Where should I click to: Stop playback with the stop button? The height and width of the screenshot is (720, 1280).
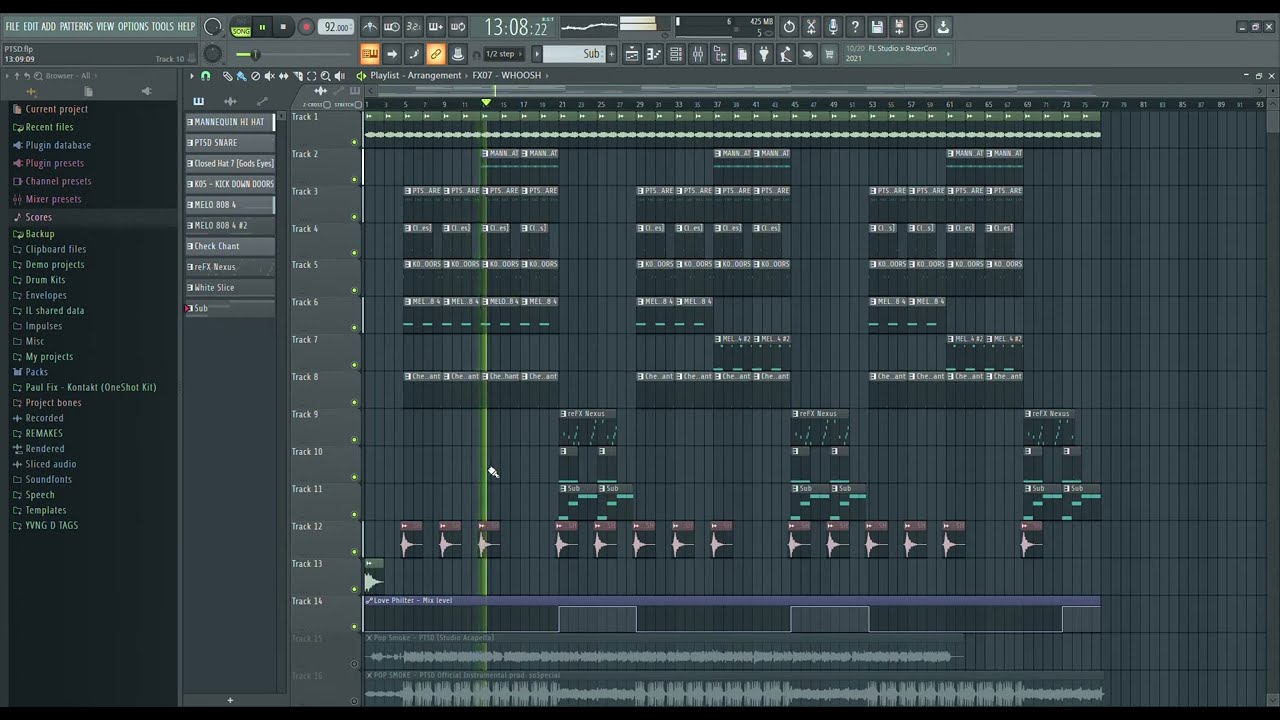point(283,27)
